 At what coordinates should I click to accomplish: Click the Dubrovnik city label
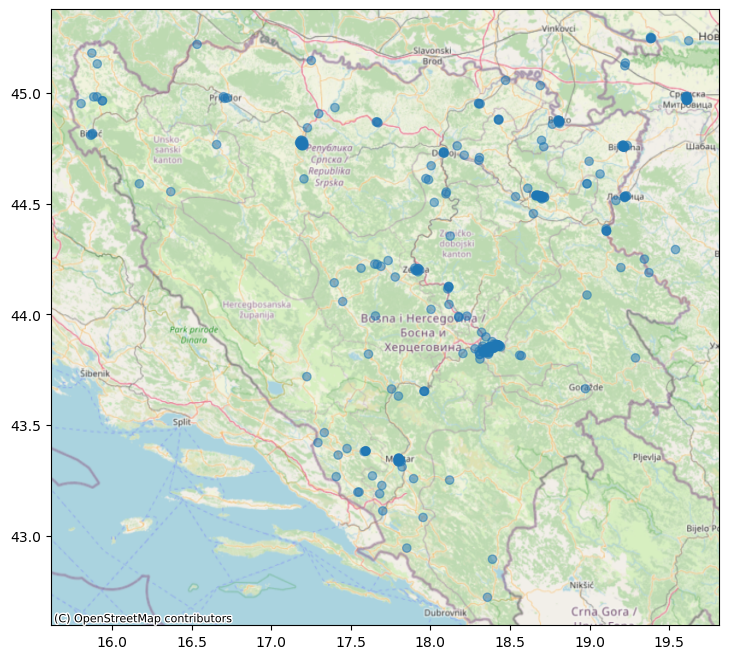click(x=445, y=612)
